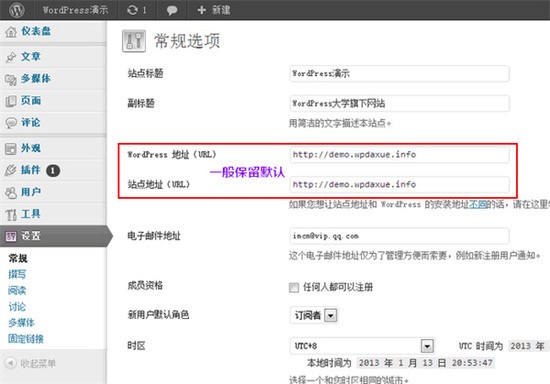The width and height of the screenshot is (550, 384).
Task: Collapse the sidebar with 收起菜单
Action: pos(31,363)
